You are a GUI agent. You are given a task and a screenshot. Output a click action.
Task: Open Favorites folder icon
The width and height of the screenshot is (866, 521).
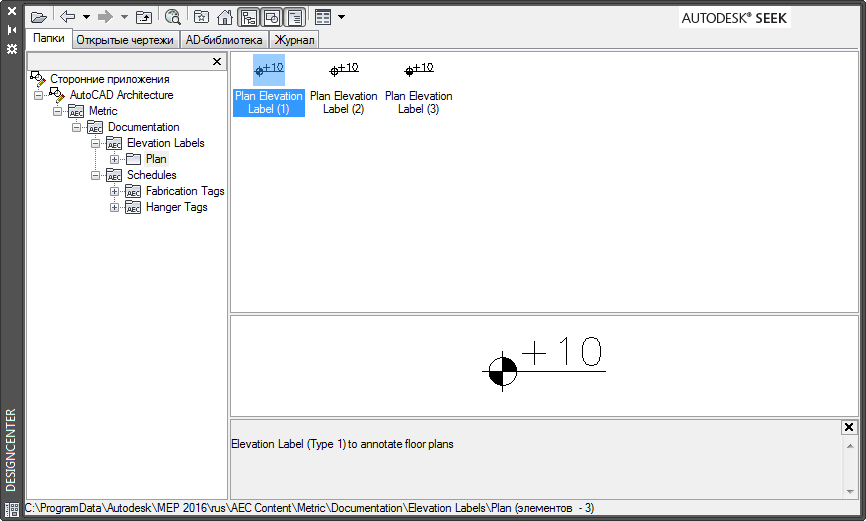click(202, 18)
